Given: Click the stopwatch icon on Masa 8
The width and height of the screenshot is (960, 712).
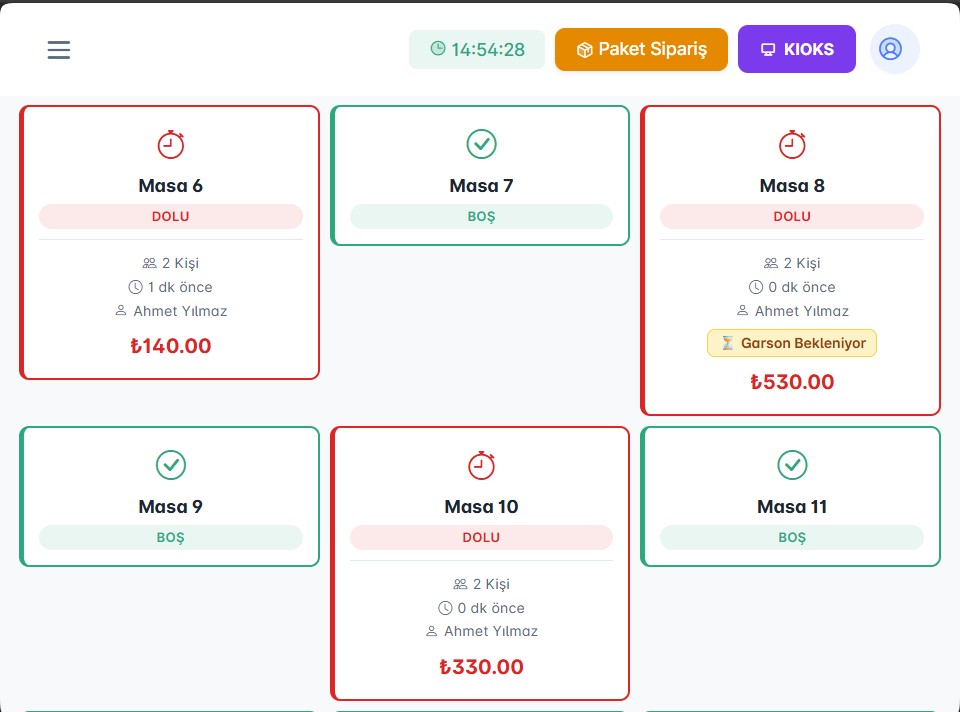Looking at the screenshot, I should 792,144.
